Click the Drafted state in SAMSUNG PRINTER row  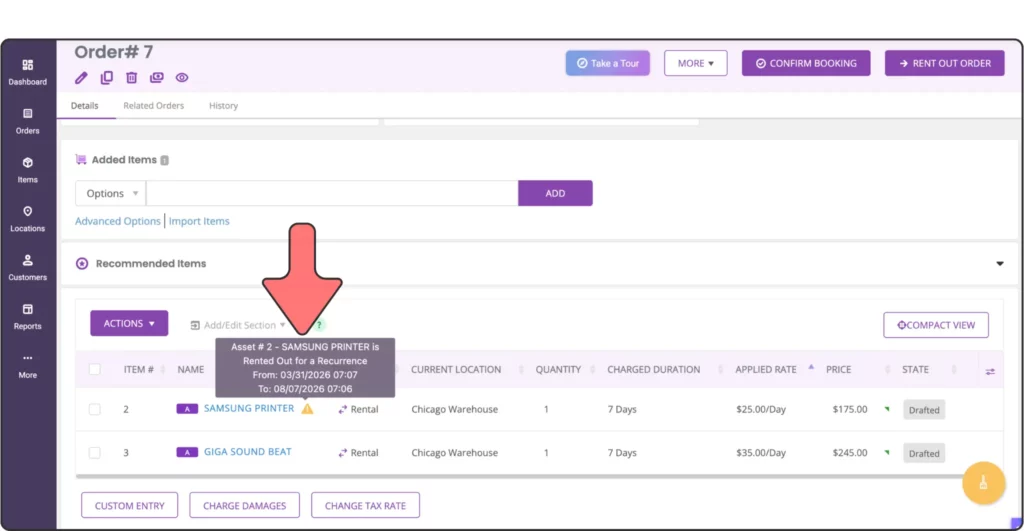(924, 410)
